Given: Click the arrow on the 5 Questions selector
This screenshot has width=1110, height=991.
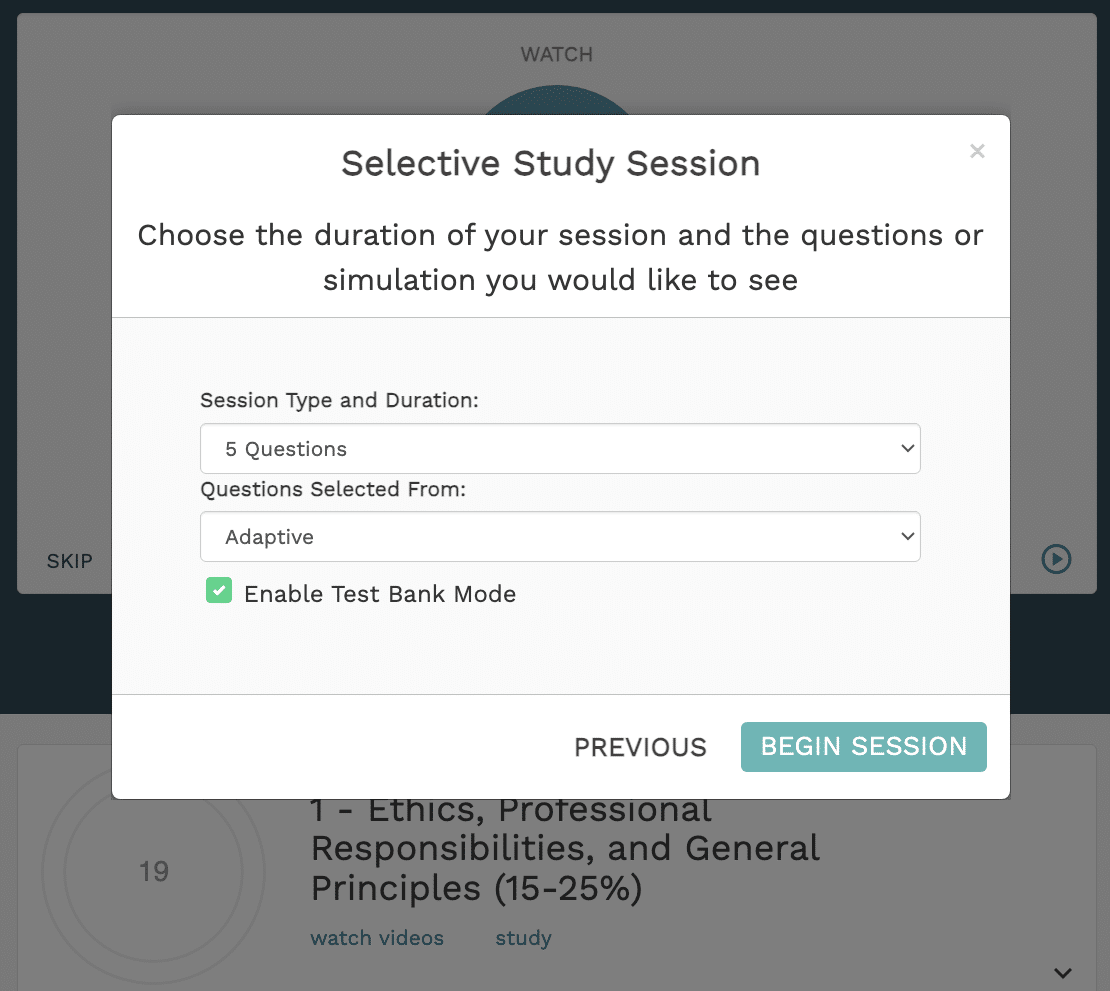Looking at the screenshot, I should [907, 449].
